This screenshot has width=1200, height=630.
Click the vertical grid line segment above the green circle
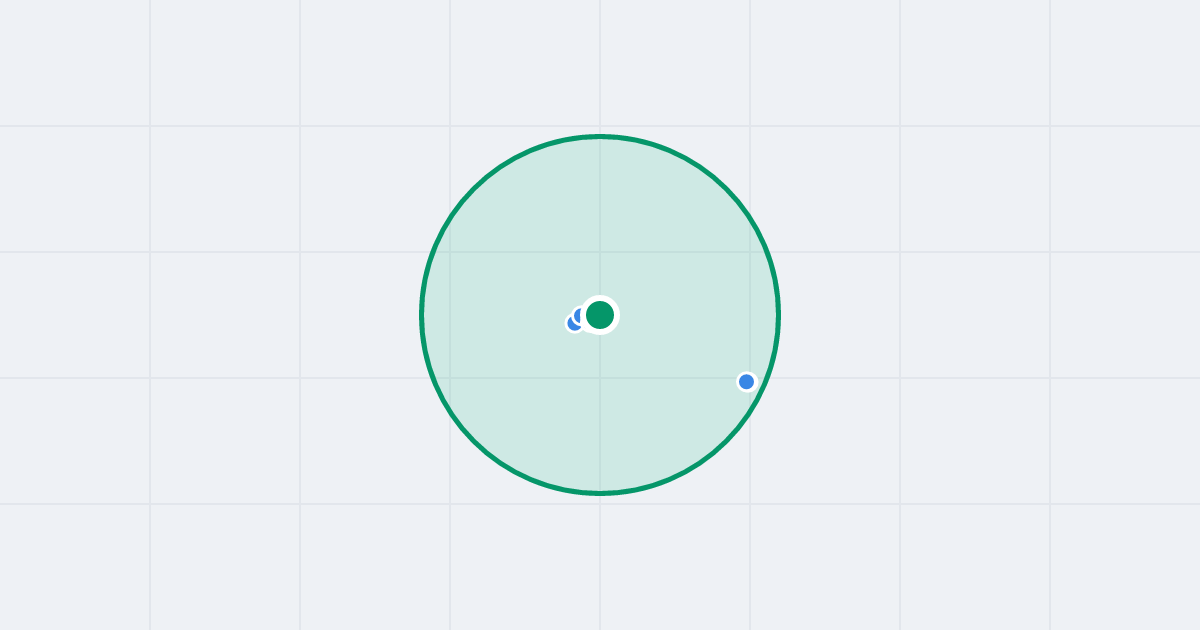(600, 65)
